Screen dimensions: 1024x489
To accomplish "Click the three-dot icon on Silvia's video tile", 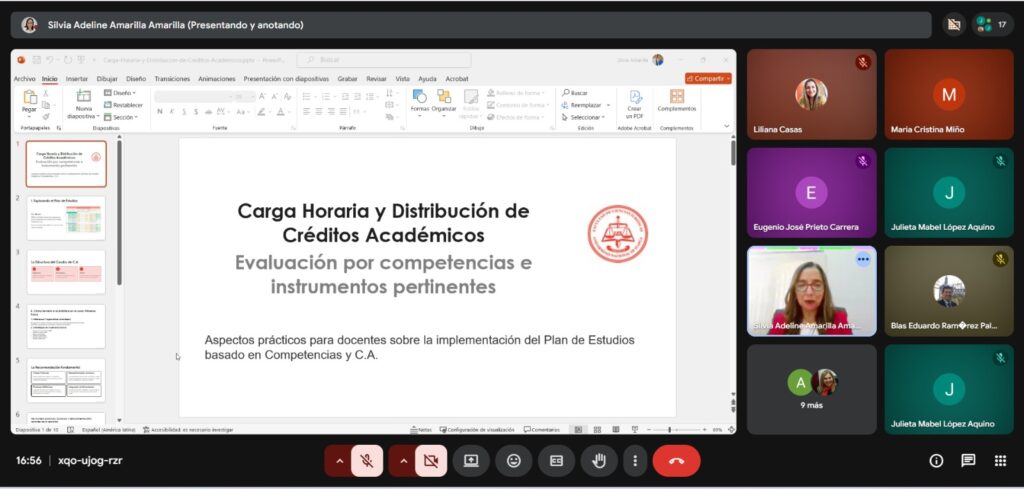I will pos(862,259).
